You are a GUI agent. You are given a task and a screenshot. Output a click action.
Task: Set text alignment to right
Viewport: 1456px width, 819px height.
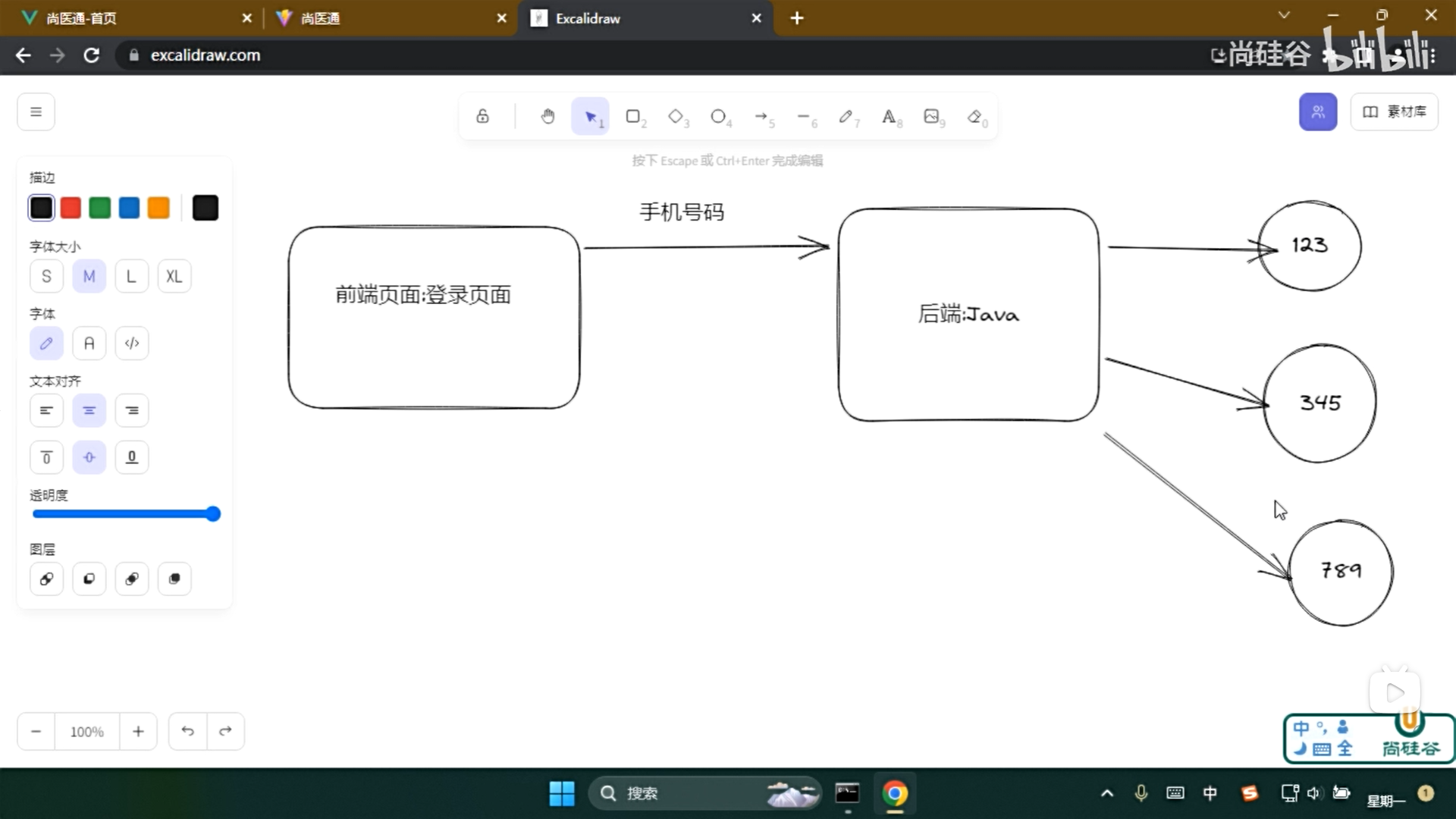(131, 410)
